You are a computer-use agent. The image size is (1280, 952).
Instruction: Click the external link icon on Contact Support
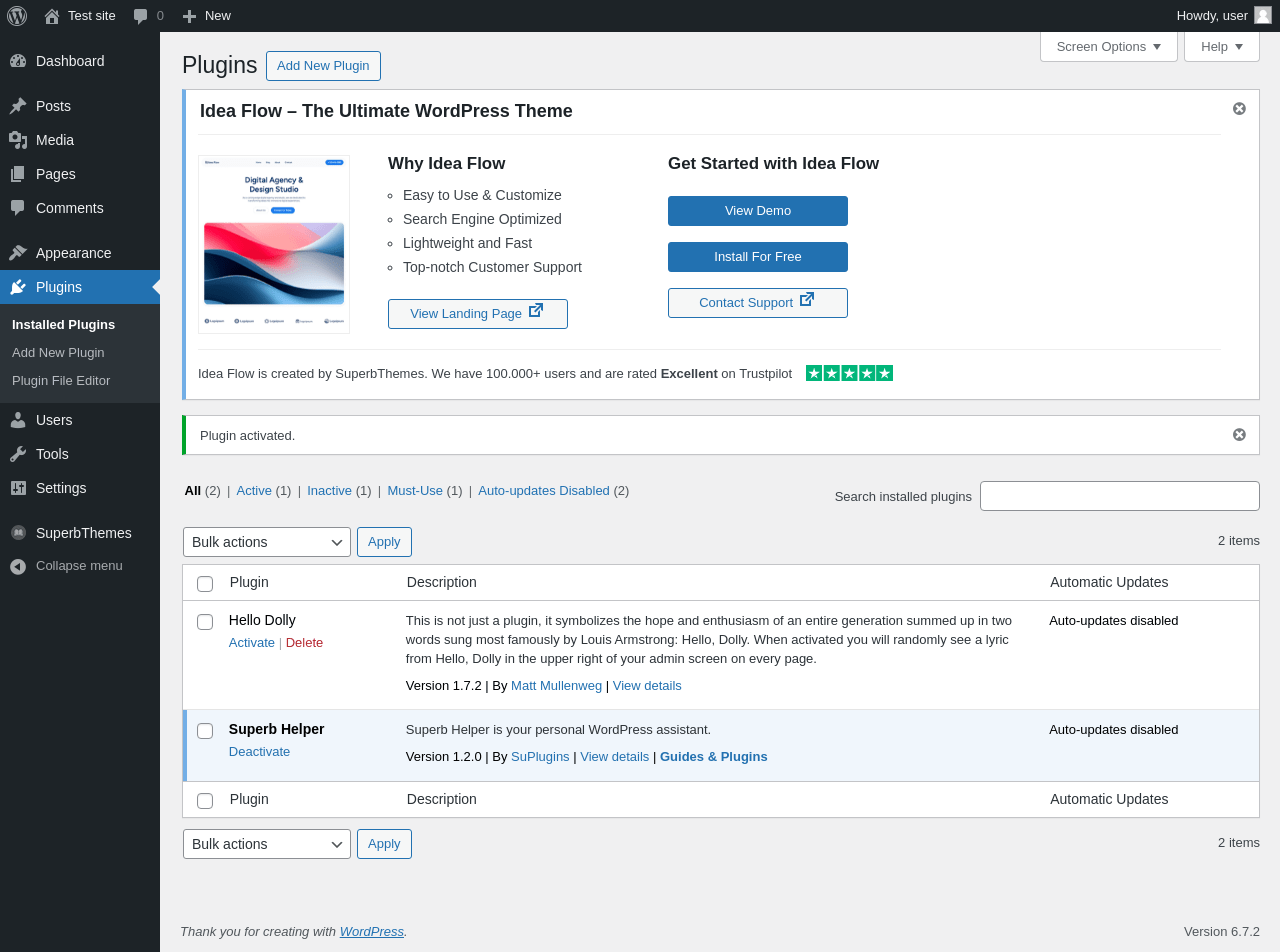pos(807,300)
